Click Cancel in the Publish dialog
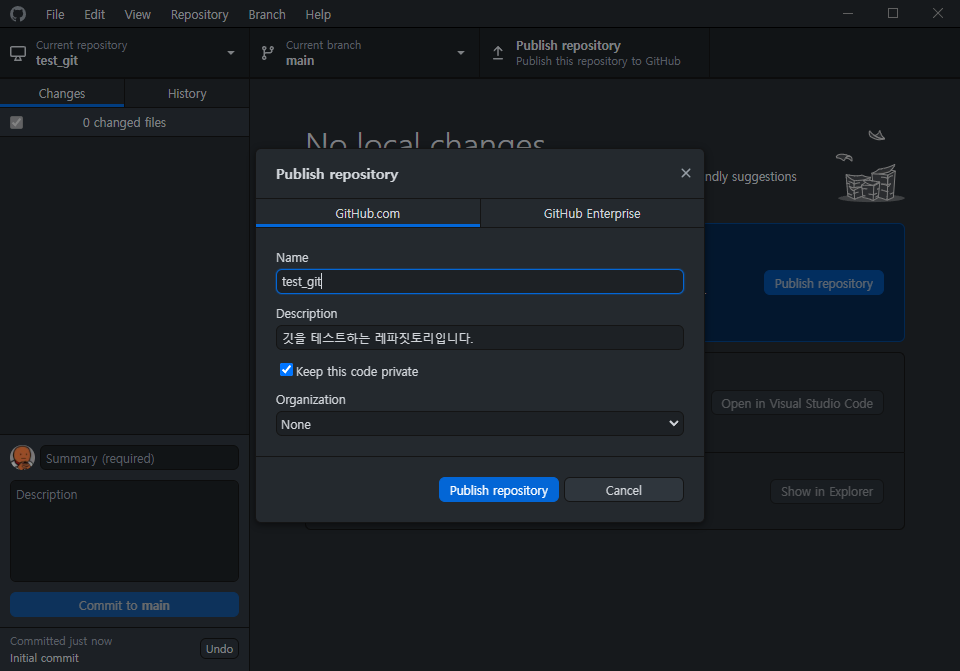The image size is (960, 671). (x=623, y=490)
